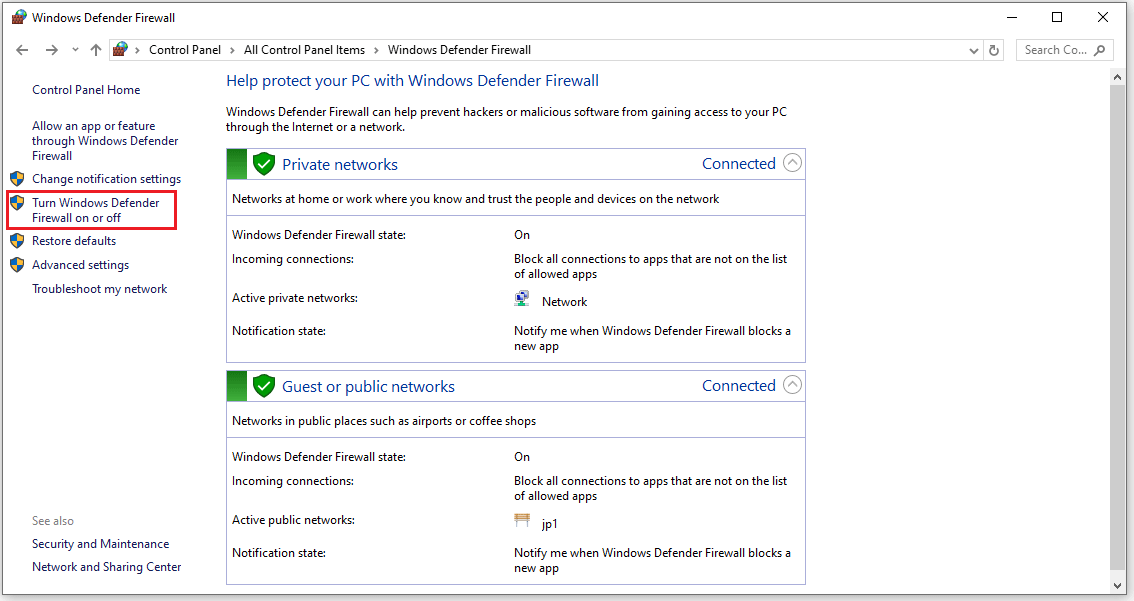Click the refresh icon next to the address bar
This screenshot has height=601, width=1134.
(x=993, y=49)
